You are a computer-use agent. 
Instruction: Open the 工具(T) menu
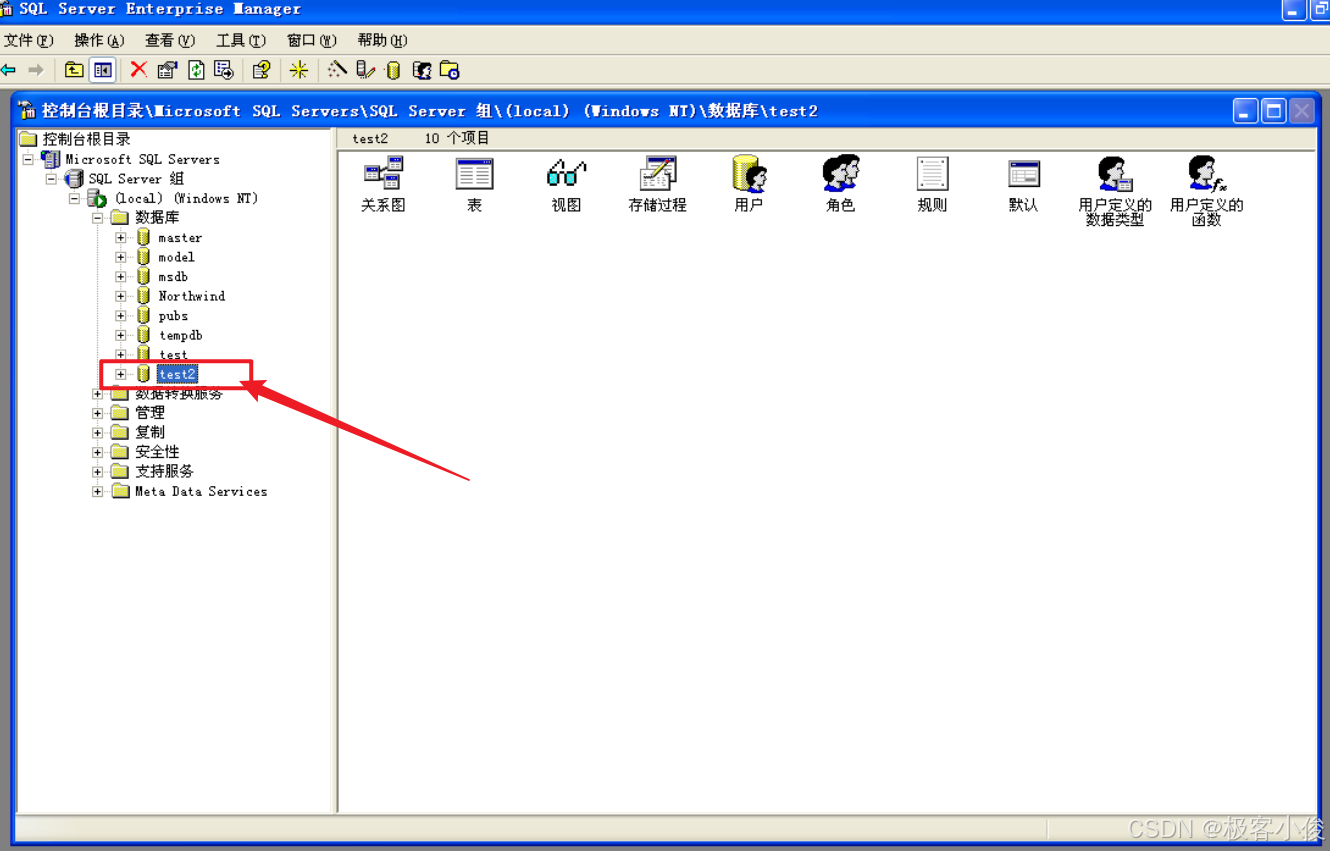point(241,40)
